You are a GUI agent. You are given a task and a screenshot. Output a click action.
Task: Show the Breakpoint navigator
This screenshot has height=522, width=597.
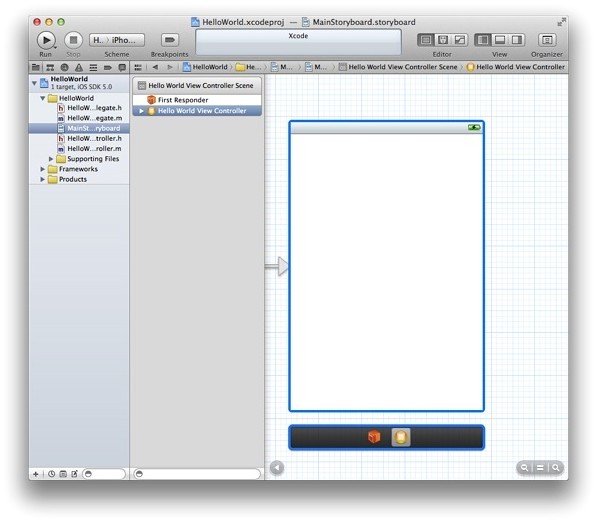pos(108,68)
